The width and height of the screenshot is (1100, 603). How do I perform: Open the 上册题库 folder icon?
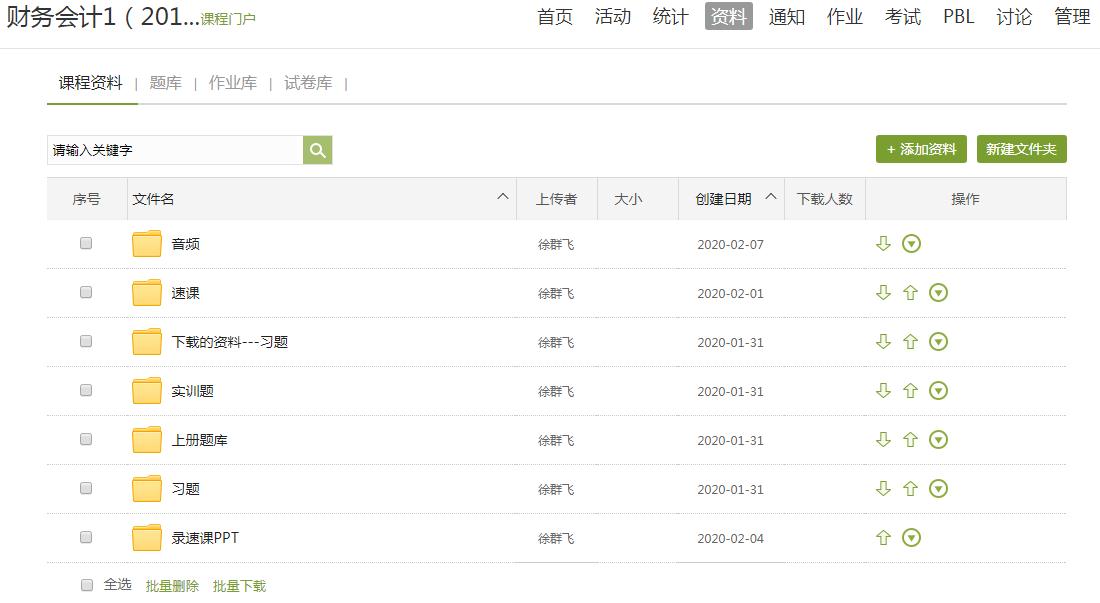pyautogui.click(x=147, y=440)
